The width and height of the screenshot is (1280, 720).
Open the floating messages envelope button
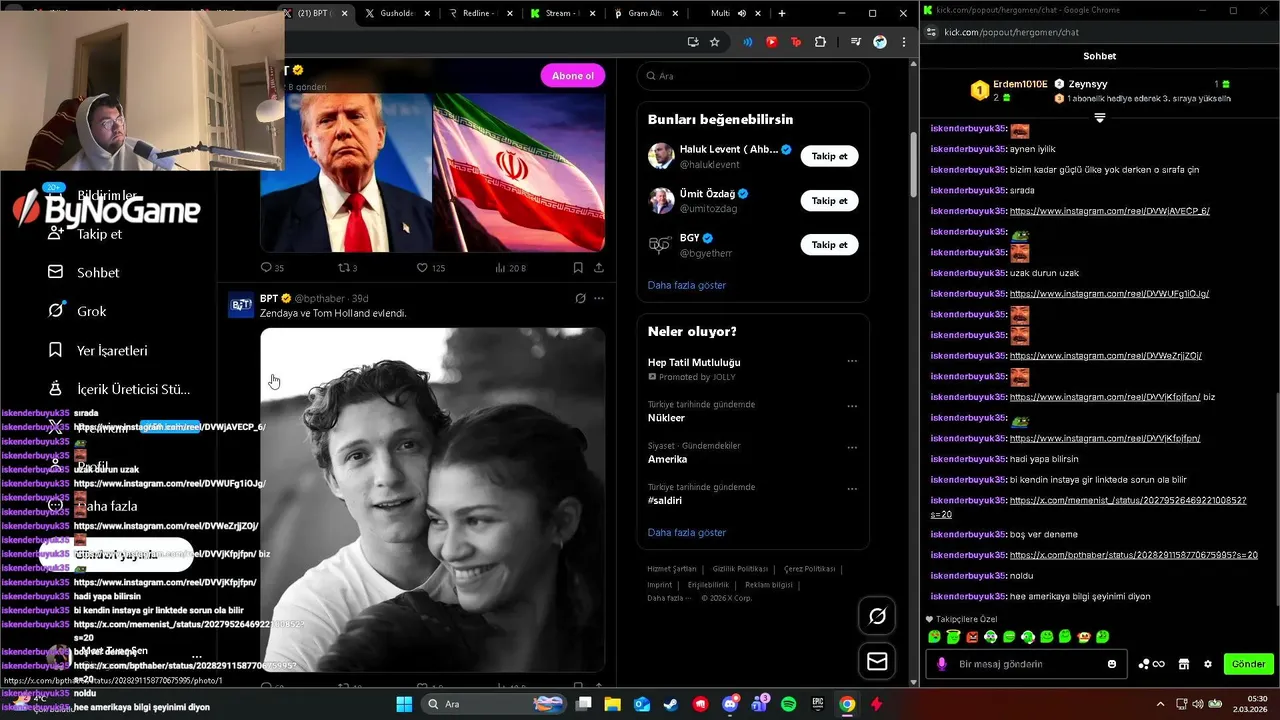[877, 661]
